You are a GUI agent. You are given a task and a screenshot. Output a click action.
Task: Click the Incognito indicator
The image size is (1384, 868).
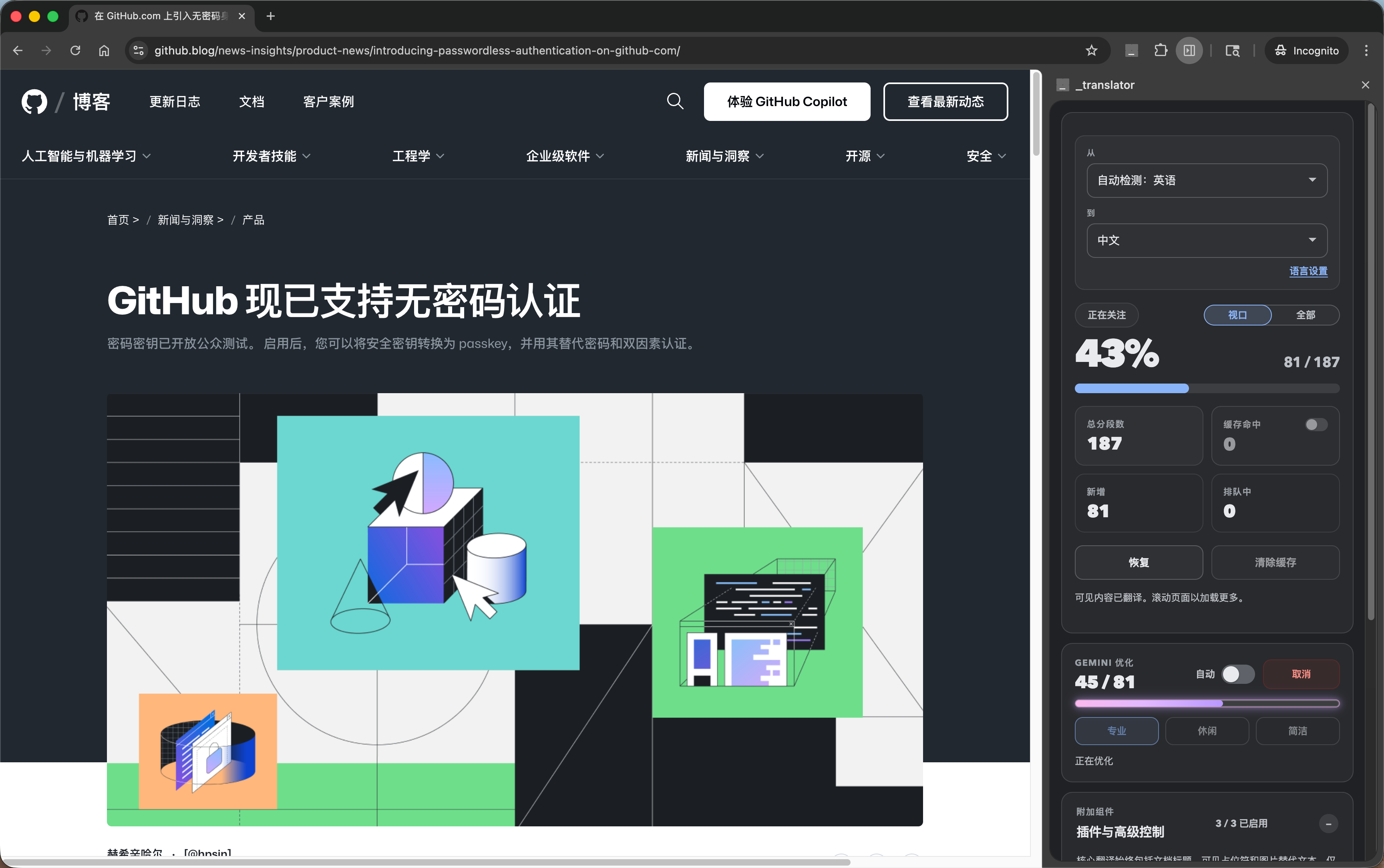point(1306,50)
